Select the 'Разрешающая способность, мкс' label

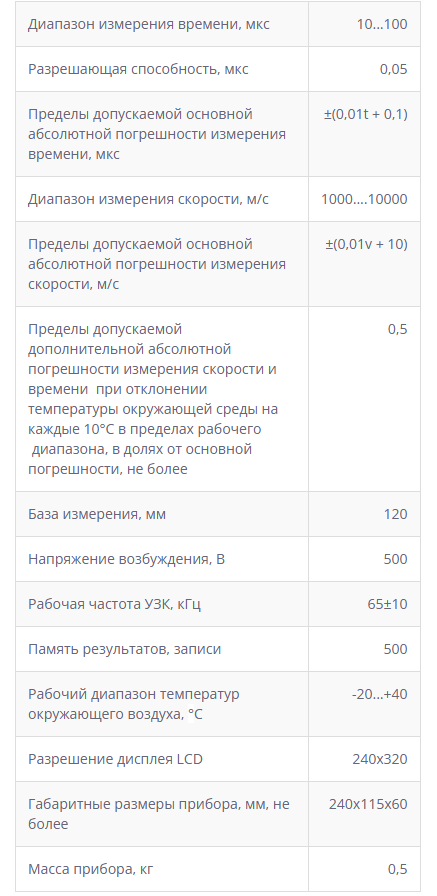coord(138,69)
